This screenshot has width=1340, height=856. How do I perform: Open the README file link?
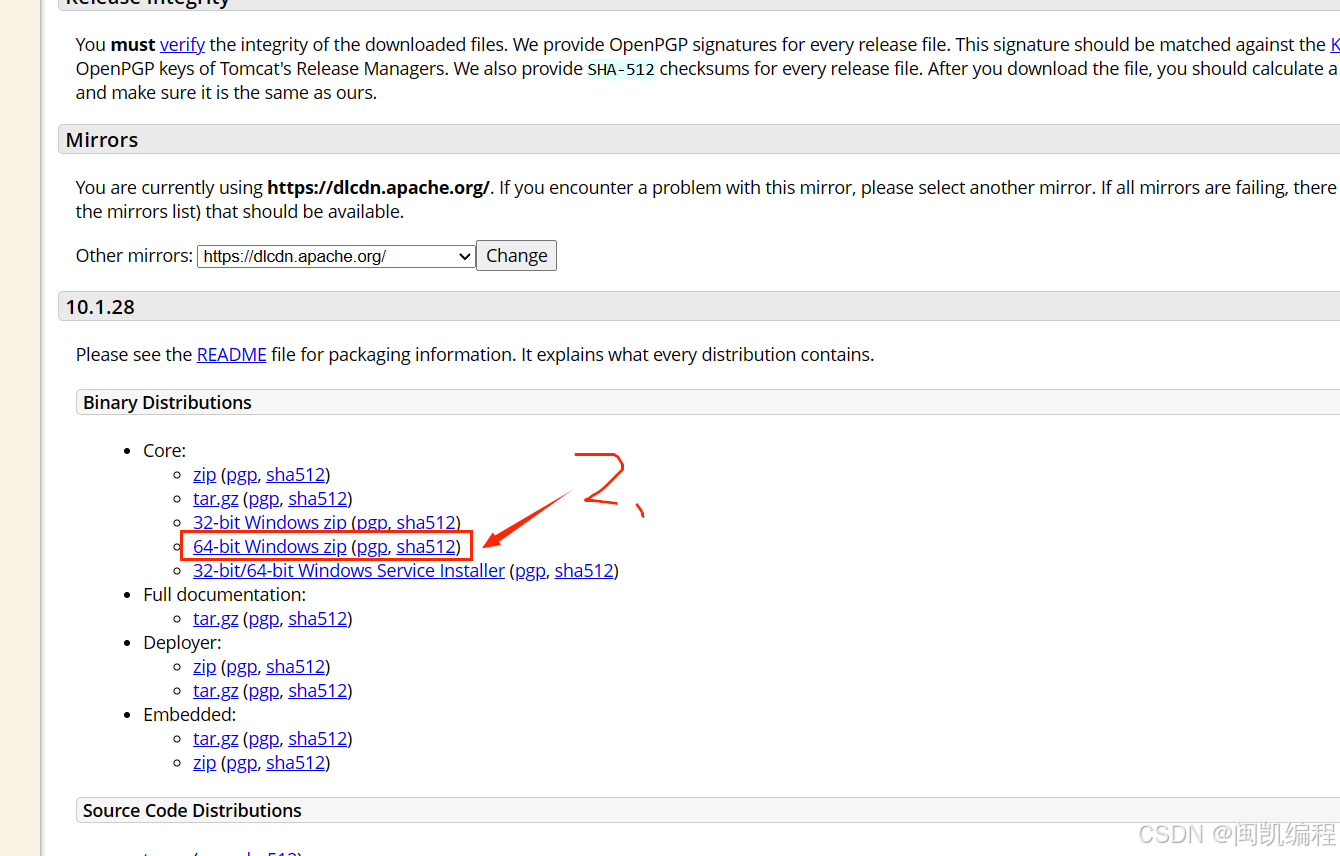click(231, 354)
